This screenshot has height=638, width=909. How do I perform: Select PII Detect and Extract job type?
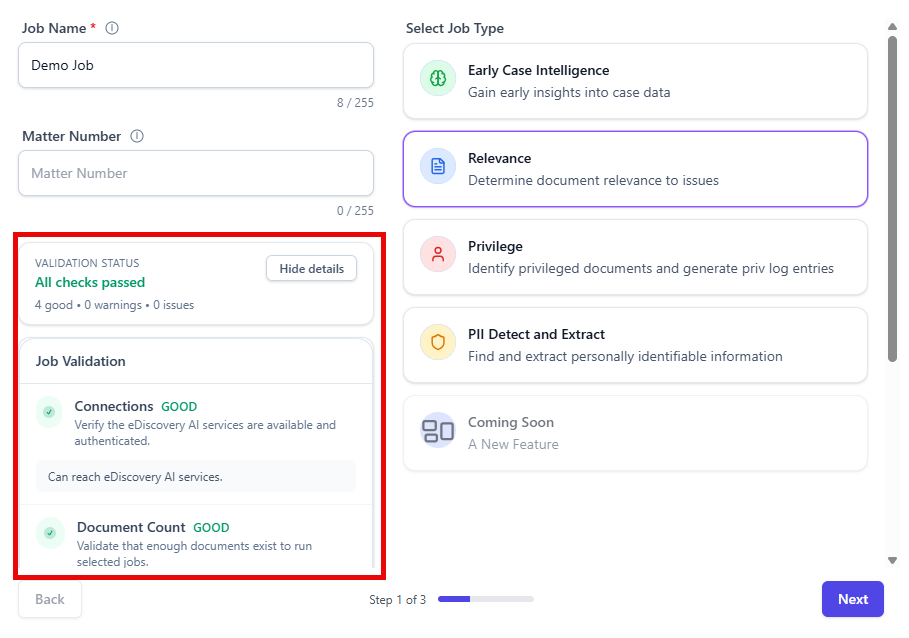tap(634, 342)
